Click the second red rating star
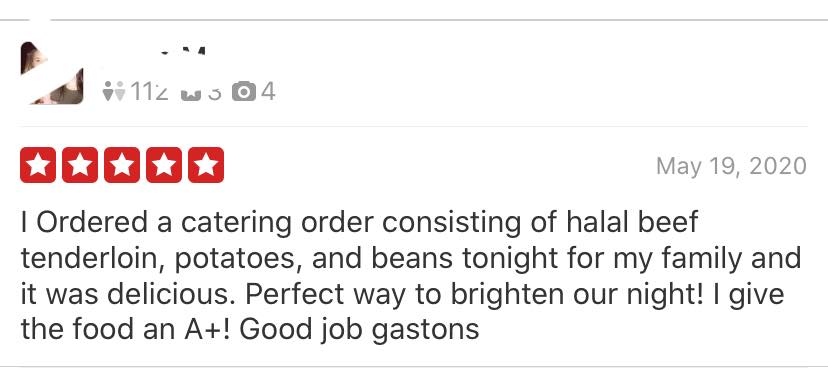Screen dimensions: 828x368 click(80, 165)
